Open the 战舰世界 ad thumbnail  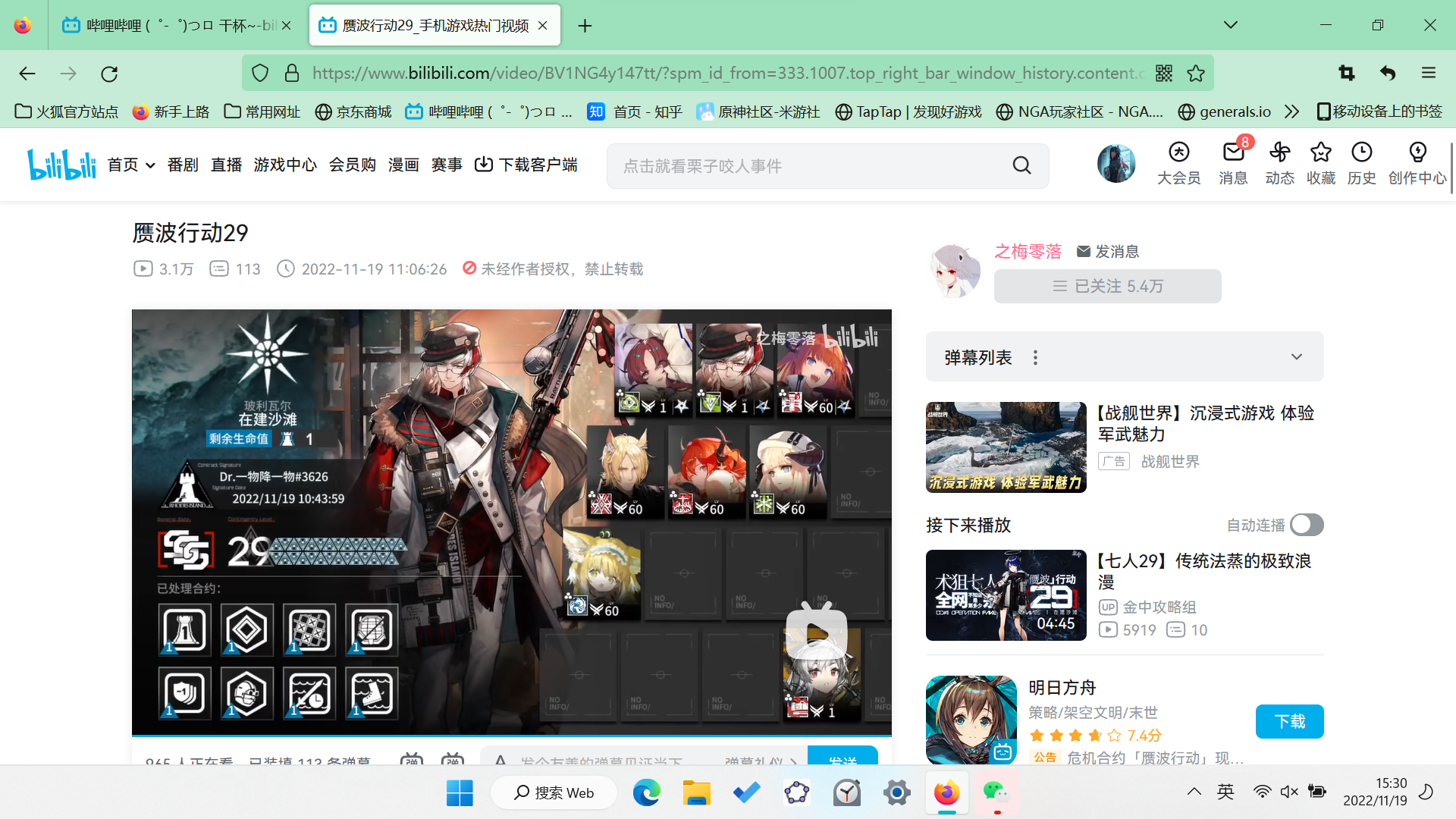click(1006, 447)
